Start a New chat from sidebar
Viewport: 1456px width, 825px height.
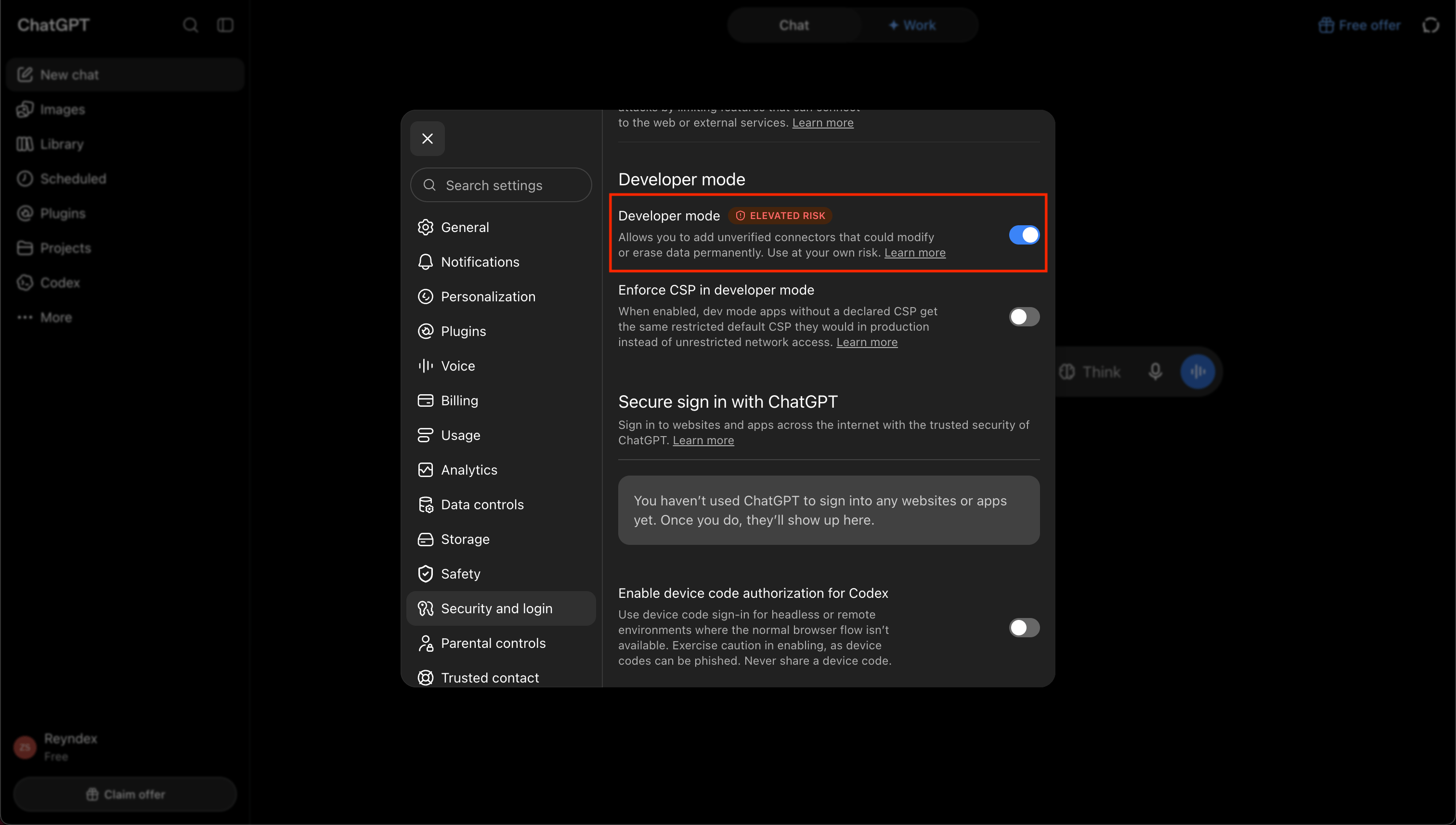[125, 75]
